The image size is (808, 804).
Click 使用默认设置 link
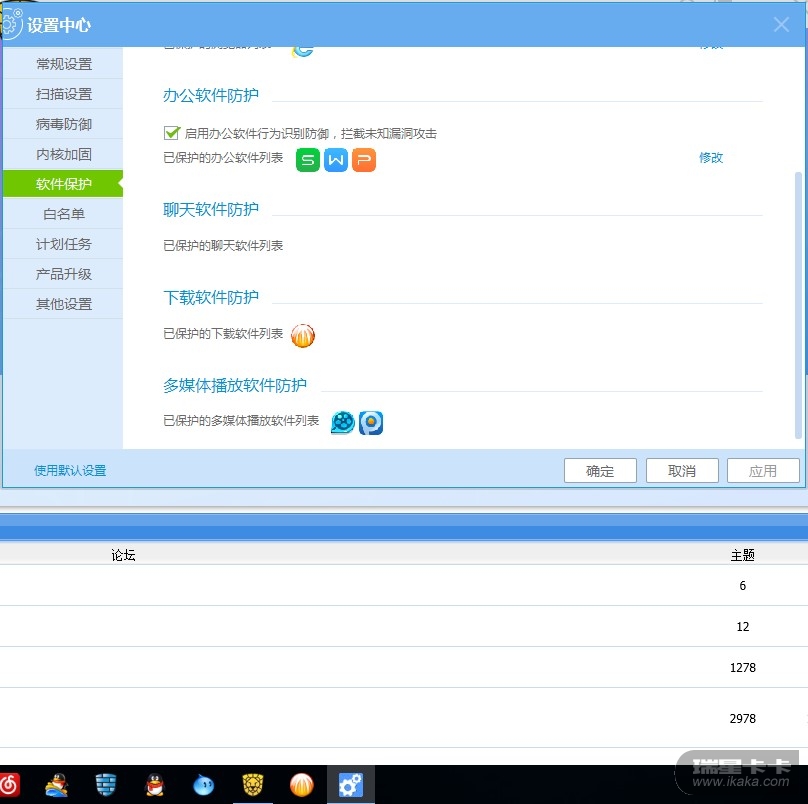(70, 470)
